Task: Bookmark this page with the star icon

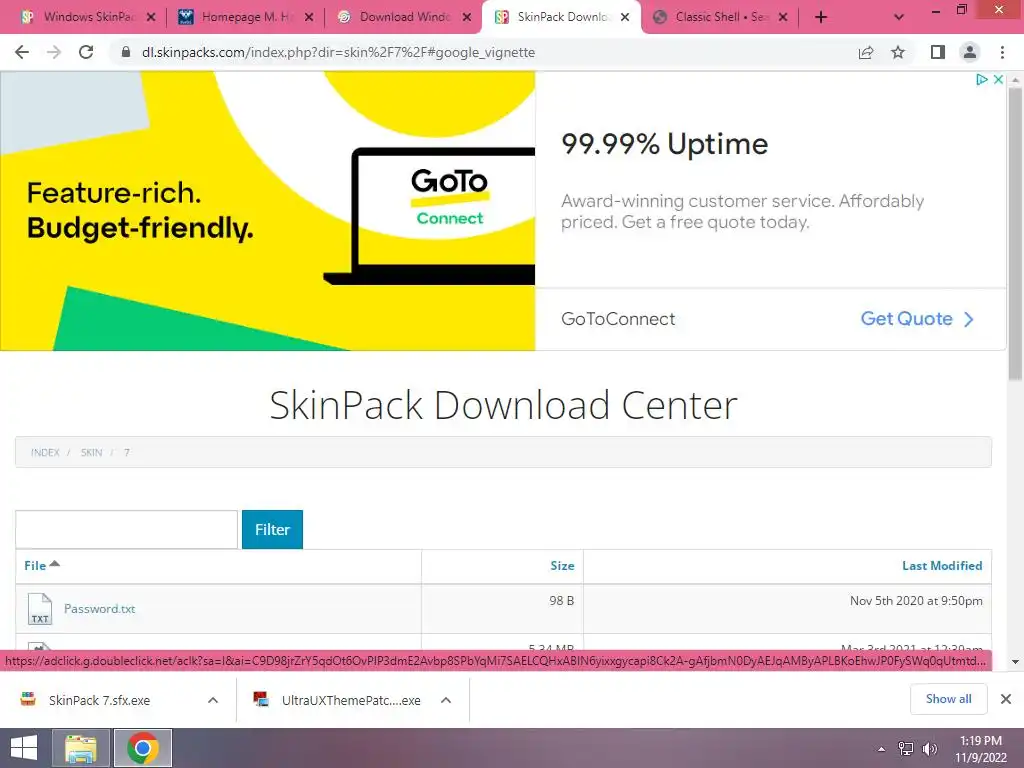Action: click(898, 52)
